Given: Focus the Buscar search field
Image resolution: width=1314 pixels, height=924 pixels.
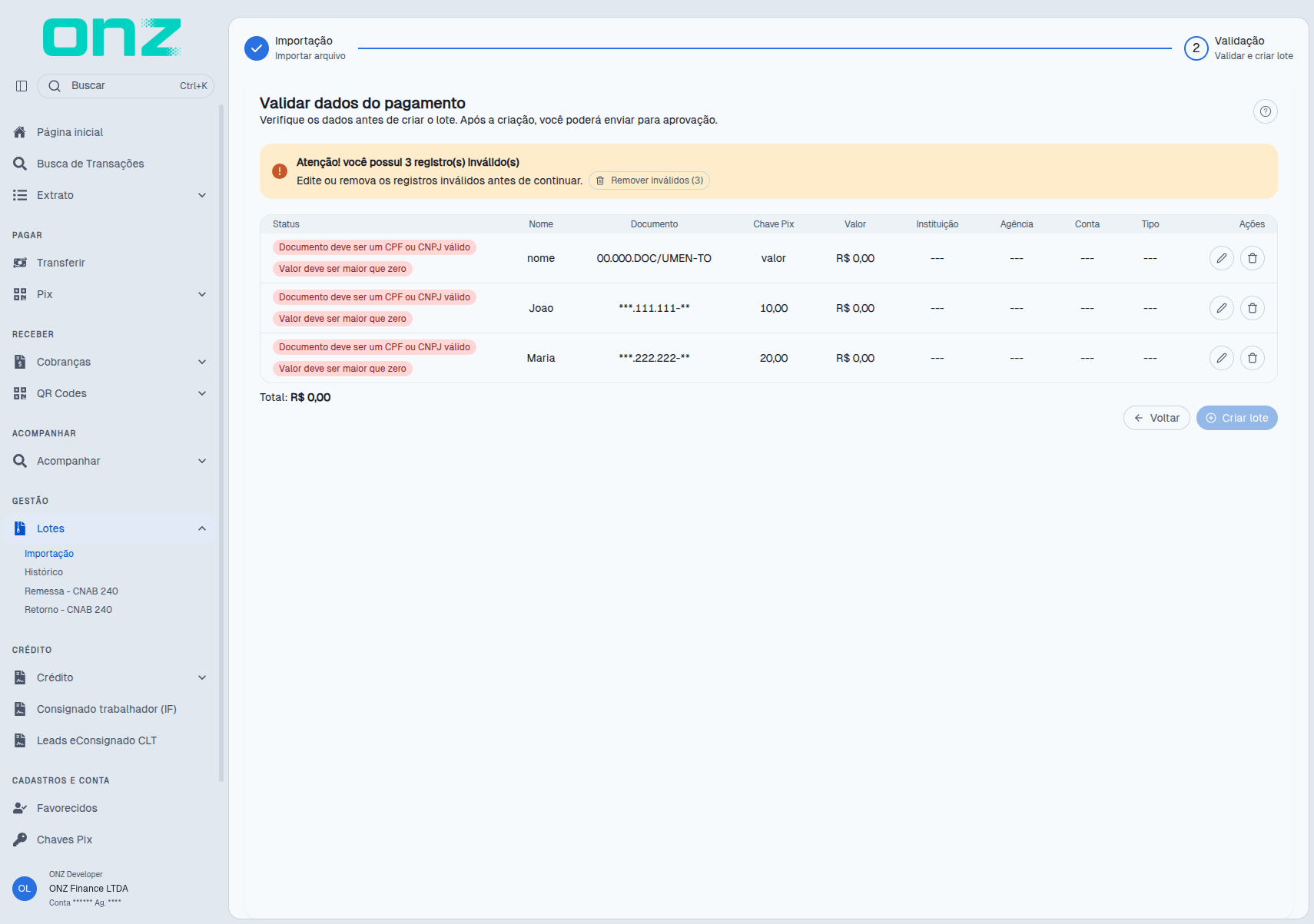Looking at the screenshot, I should tap(125, 86).
